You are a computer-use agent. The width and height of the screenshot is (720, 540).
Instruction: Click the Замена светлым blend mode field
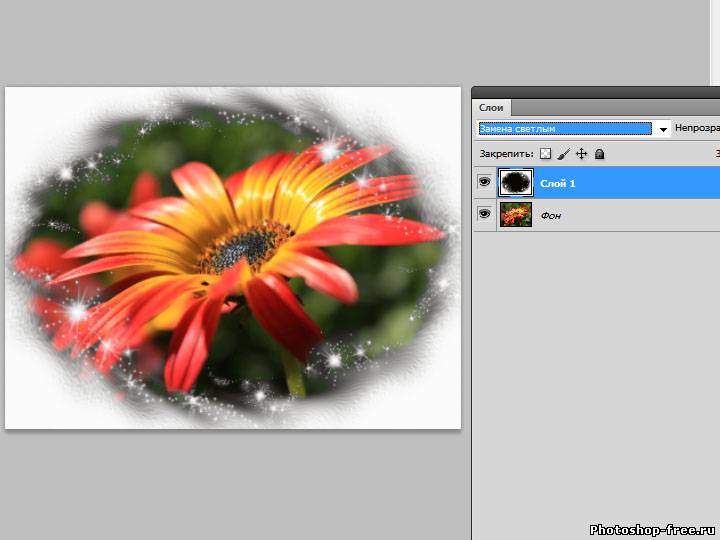coord(564,129)
